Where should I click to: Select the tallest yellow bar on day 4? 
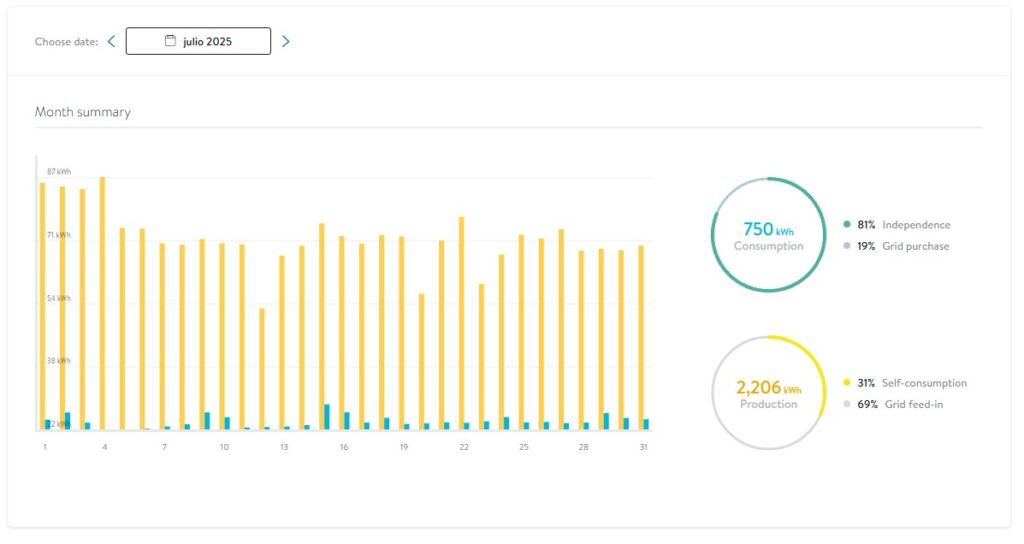click(x=102, y=300)
